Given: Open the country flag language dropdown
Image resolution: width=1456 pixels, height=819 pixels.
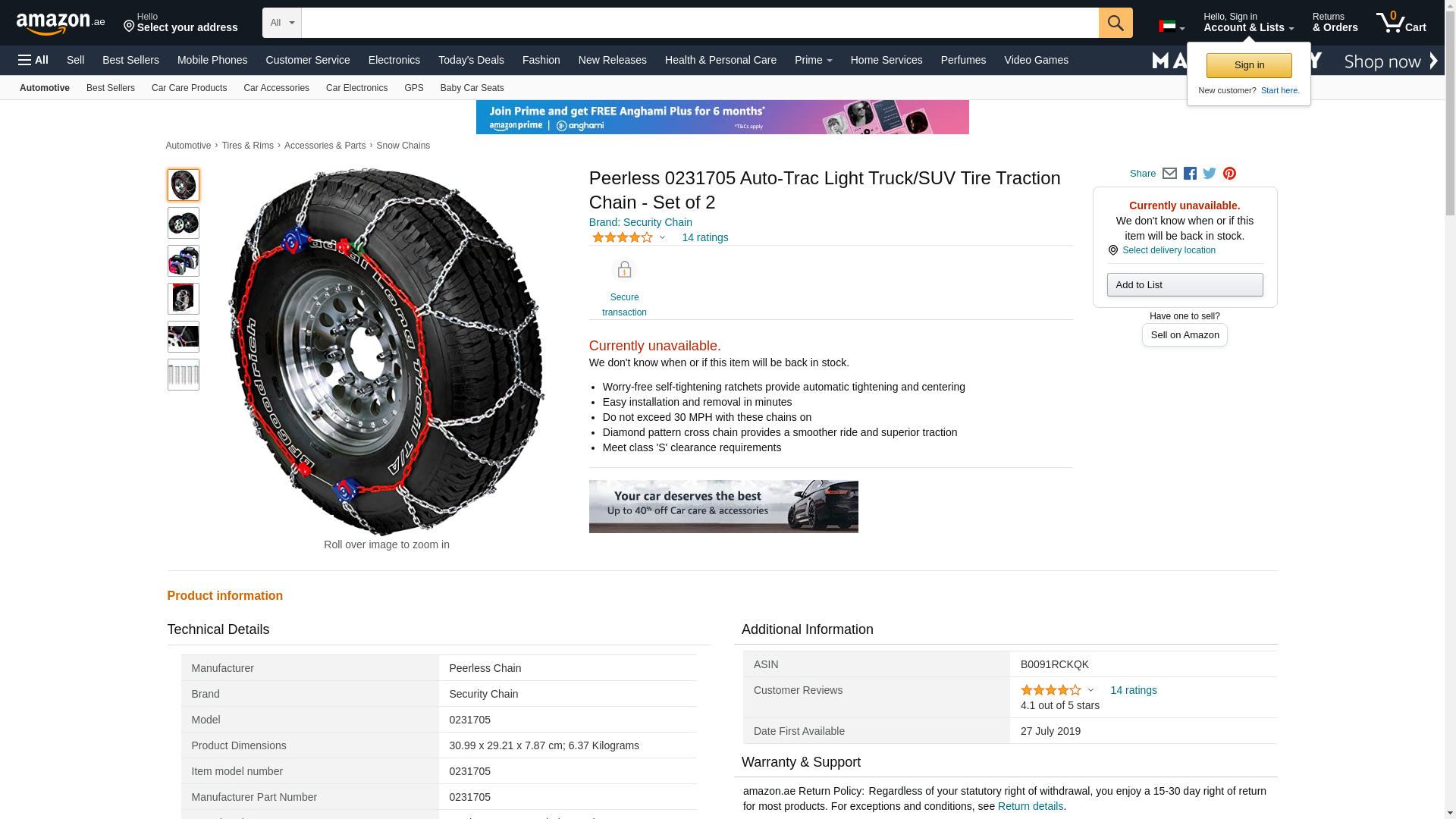Looking at the screenshot, I should point(1171,27).
